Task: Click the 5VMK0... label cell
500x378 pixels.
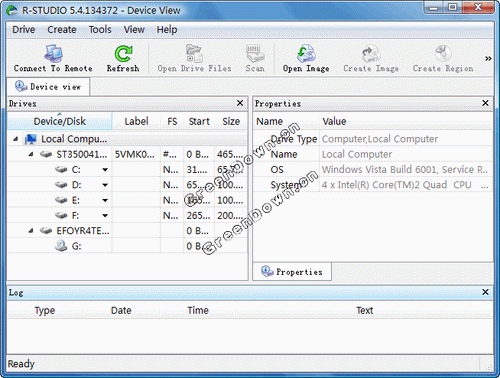Action: [x=136, y=154]
